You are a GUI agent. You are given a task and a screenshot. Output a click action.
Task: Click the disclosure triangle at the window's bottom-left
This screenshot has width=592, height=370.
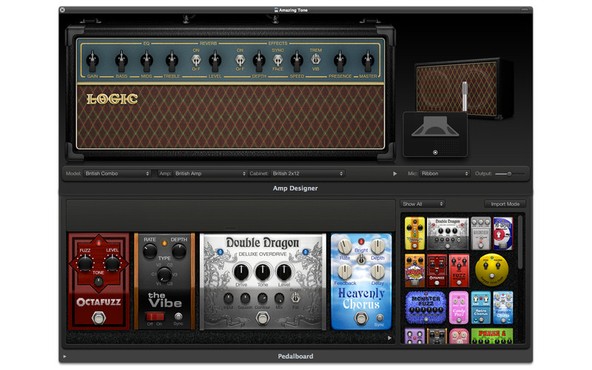[x=65, y=356]
